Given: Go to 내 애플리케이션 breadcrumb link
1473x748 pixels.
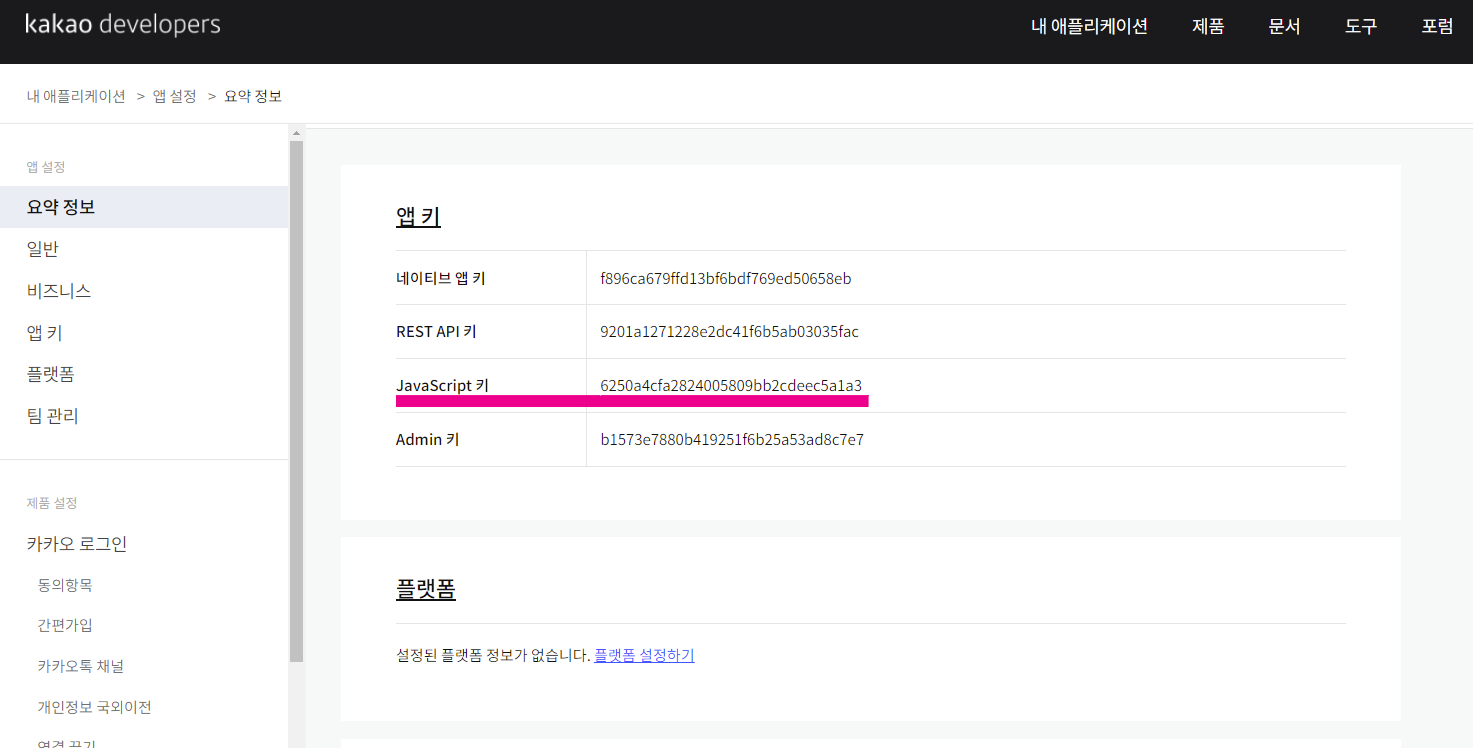Looking at the screenshot, I should (x=76, y=96).
